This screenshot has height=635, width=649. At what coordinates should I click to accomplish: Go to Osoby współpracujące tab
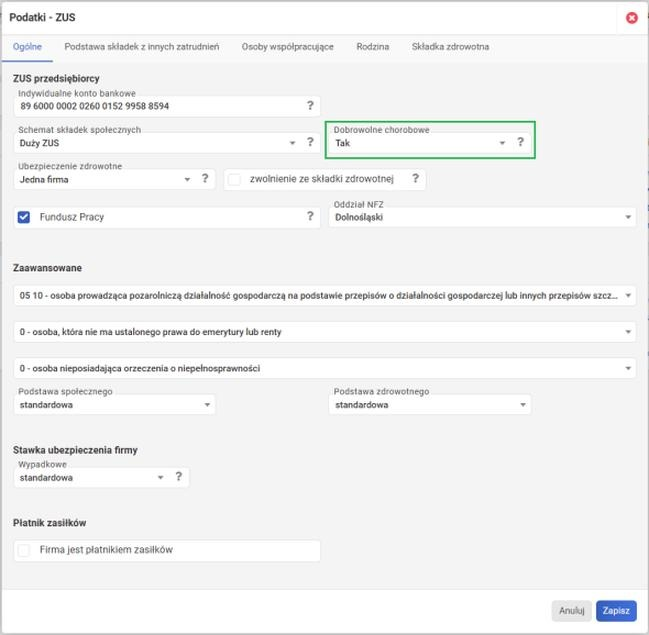(288, 47)
